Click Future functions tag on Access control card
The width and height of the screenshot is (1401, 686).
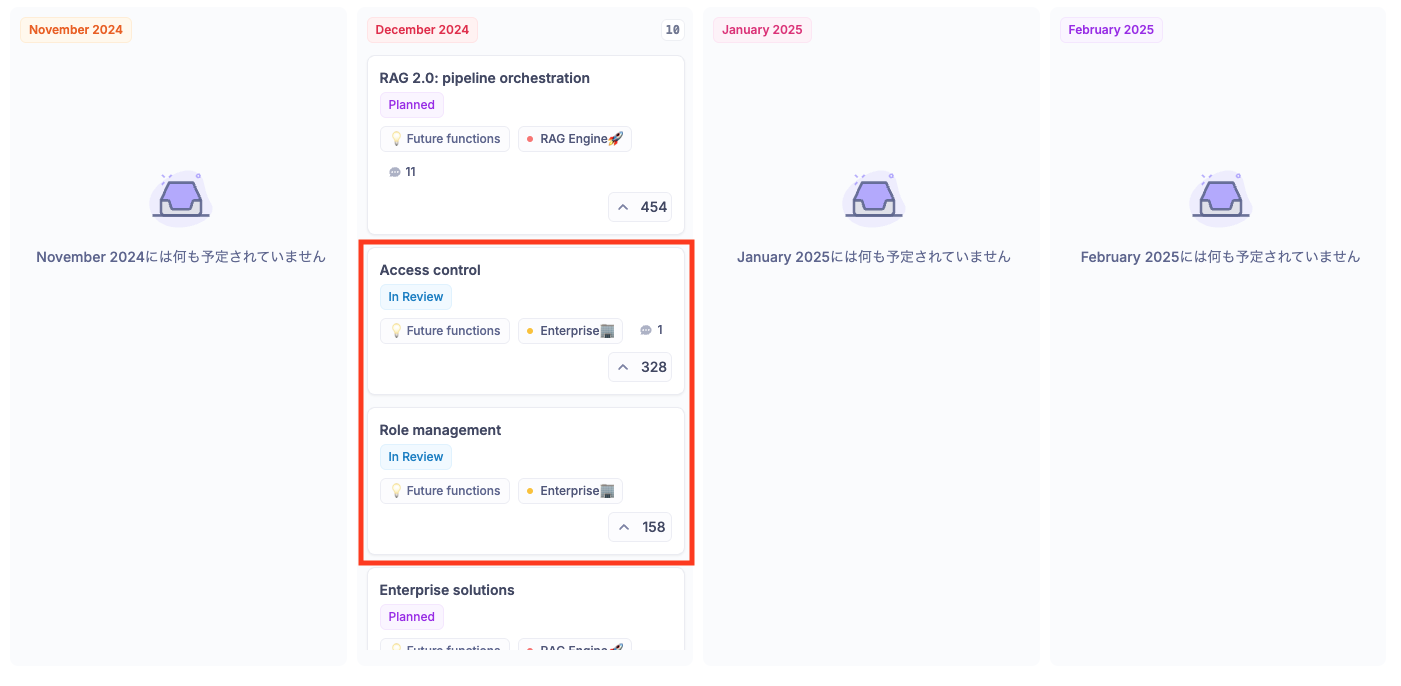coord(445,331)
